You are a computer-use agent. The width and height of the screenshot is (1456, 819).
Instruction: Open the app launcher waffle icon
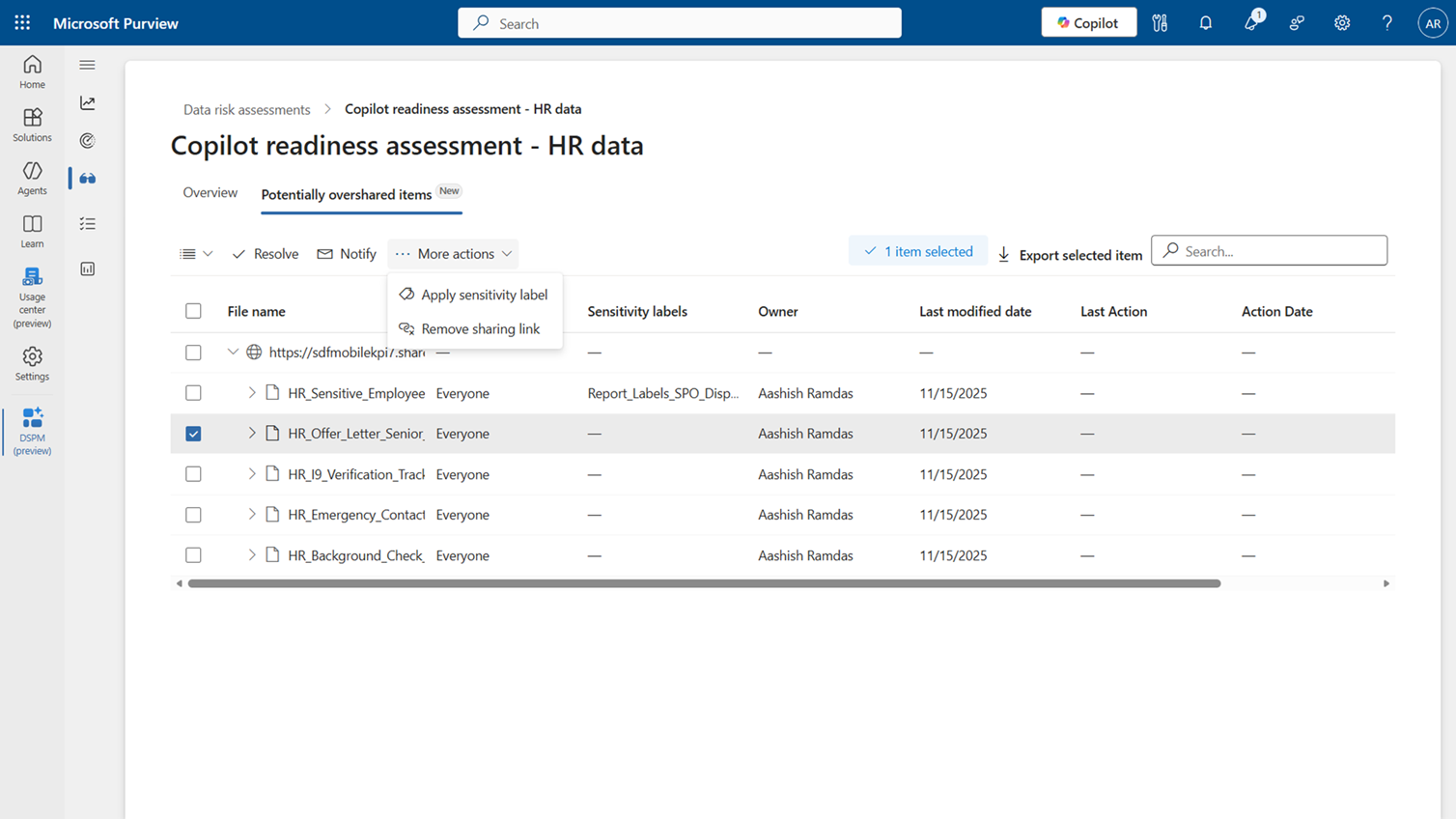[x=22, y=23]
